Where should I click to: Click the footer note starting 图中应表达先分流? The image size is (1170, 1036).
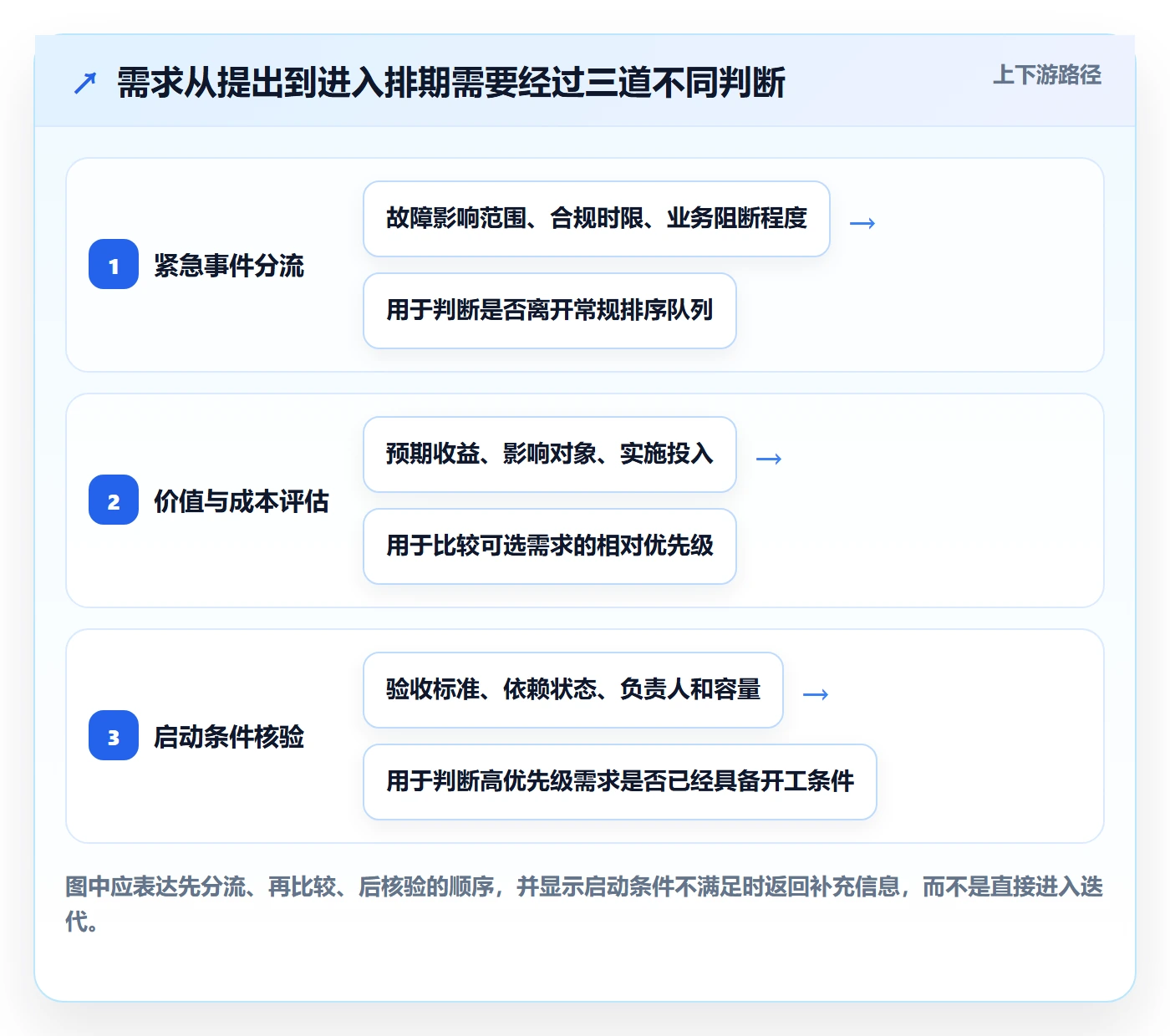click(584, 903)
